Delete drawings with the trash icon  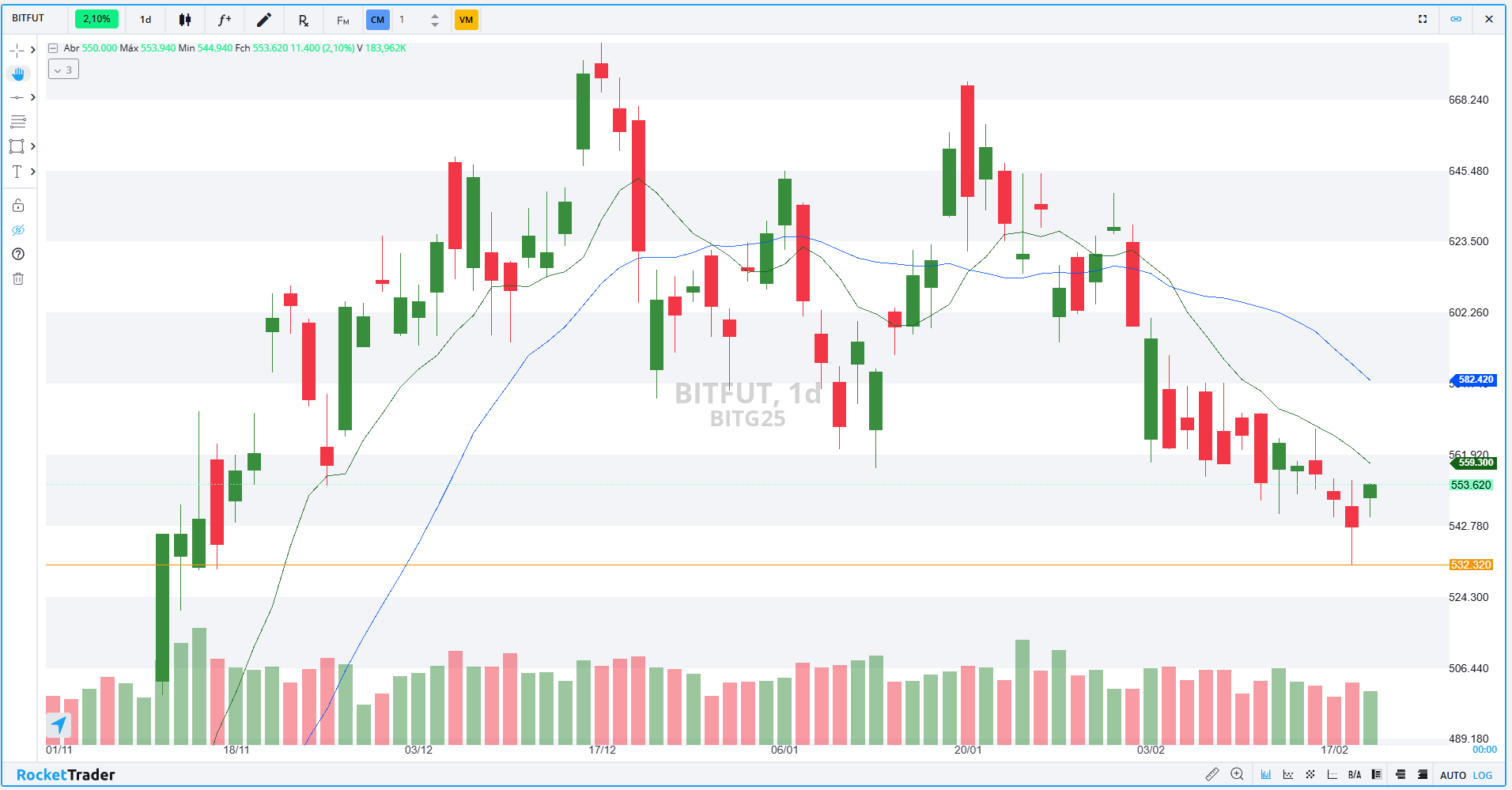18,278
